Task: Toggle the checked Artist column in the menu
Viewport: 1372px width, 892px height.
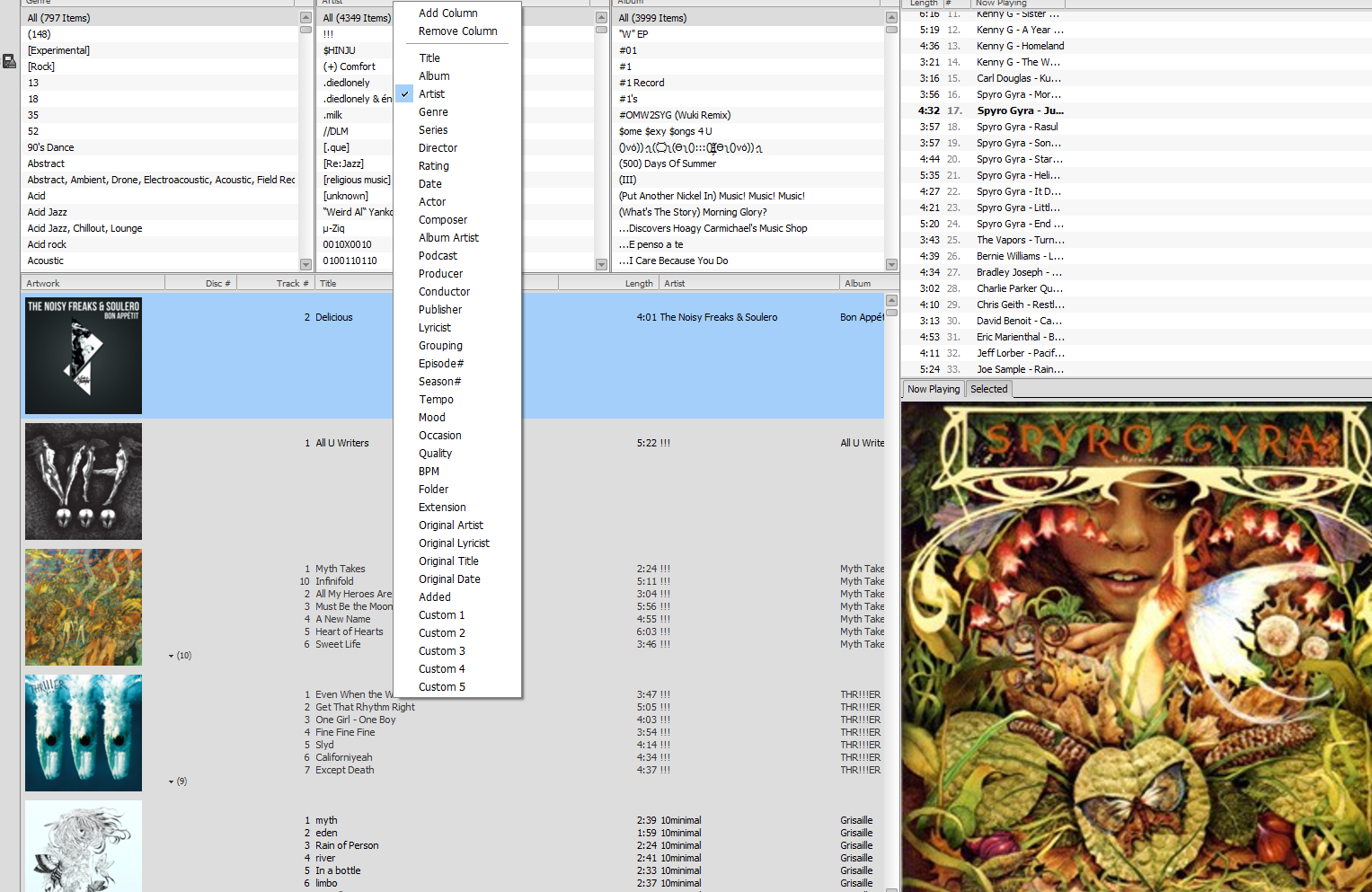Action: pyautogui.click(x=457, y=94)
